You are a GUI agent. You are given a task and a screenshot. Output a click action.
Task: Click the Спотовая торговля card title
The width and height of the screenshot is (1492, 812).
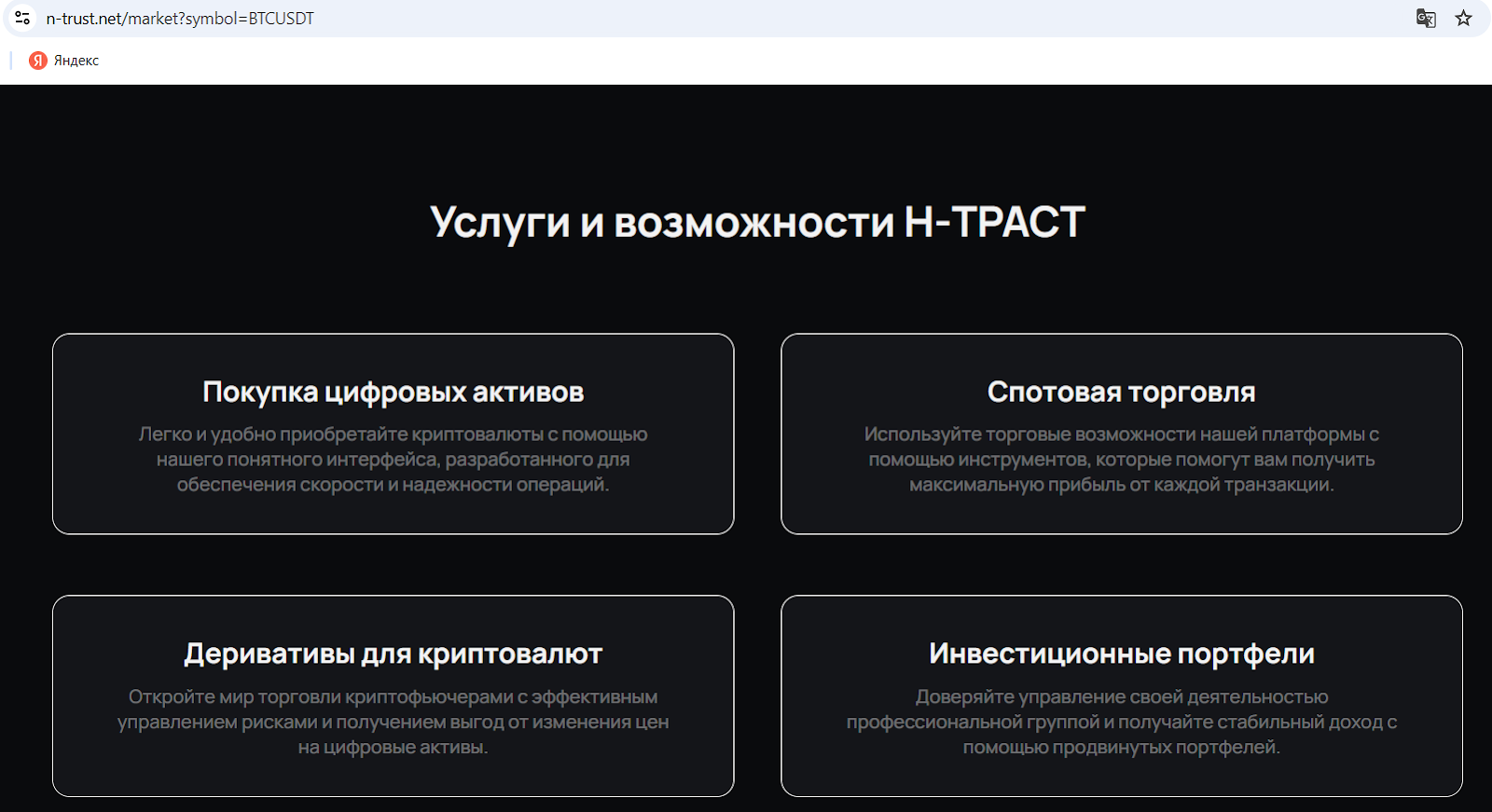(1121, 392)
